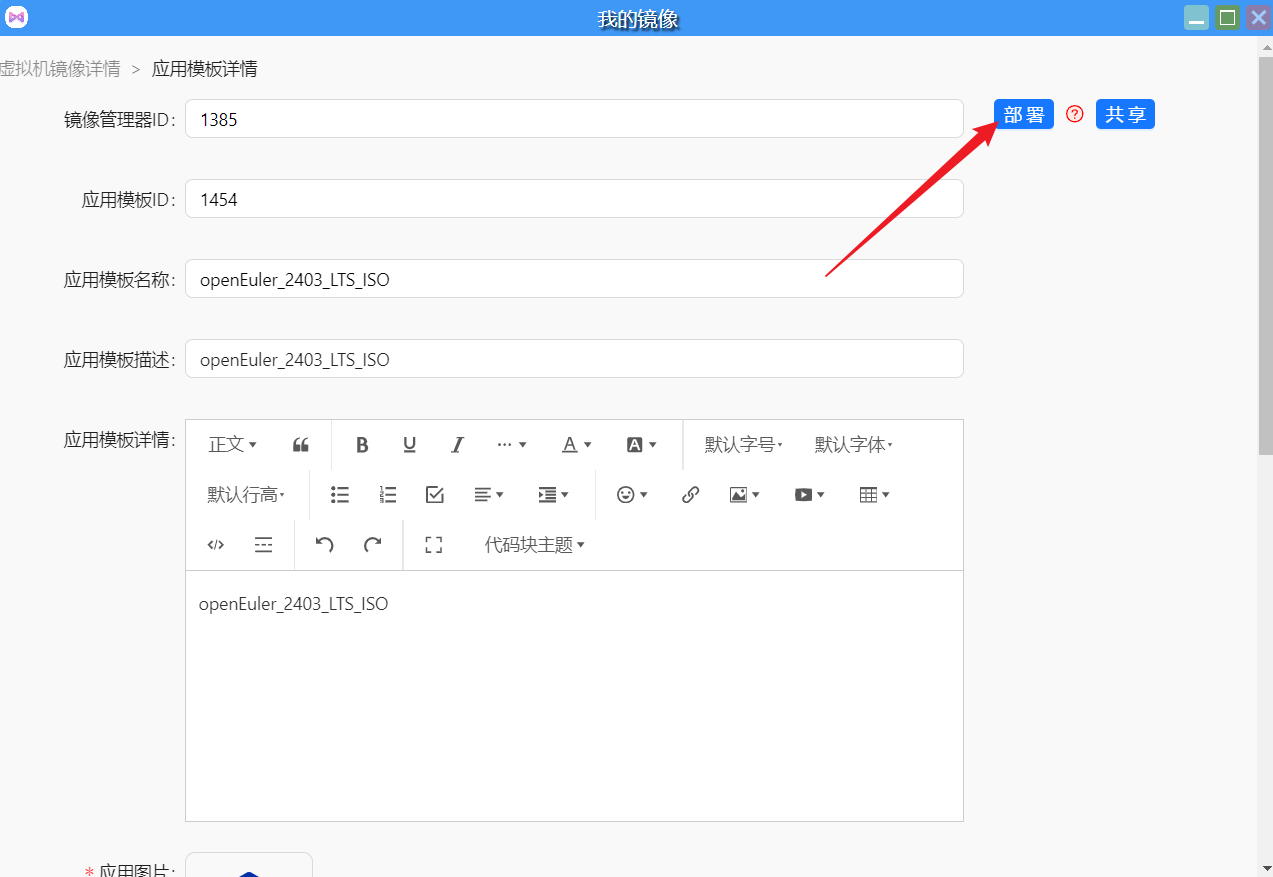Image resolution: width=1273 pixels, height=877 pixels.
Task: Click inside the rich text editor body
Action: pyautogui.click(x=574, y=696)
